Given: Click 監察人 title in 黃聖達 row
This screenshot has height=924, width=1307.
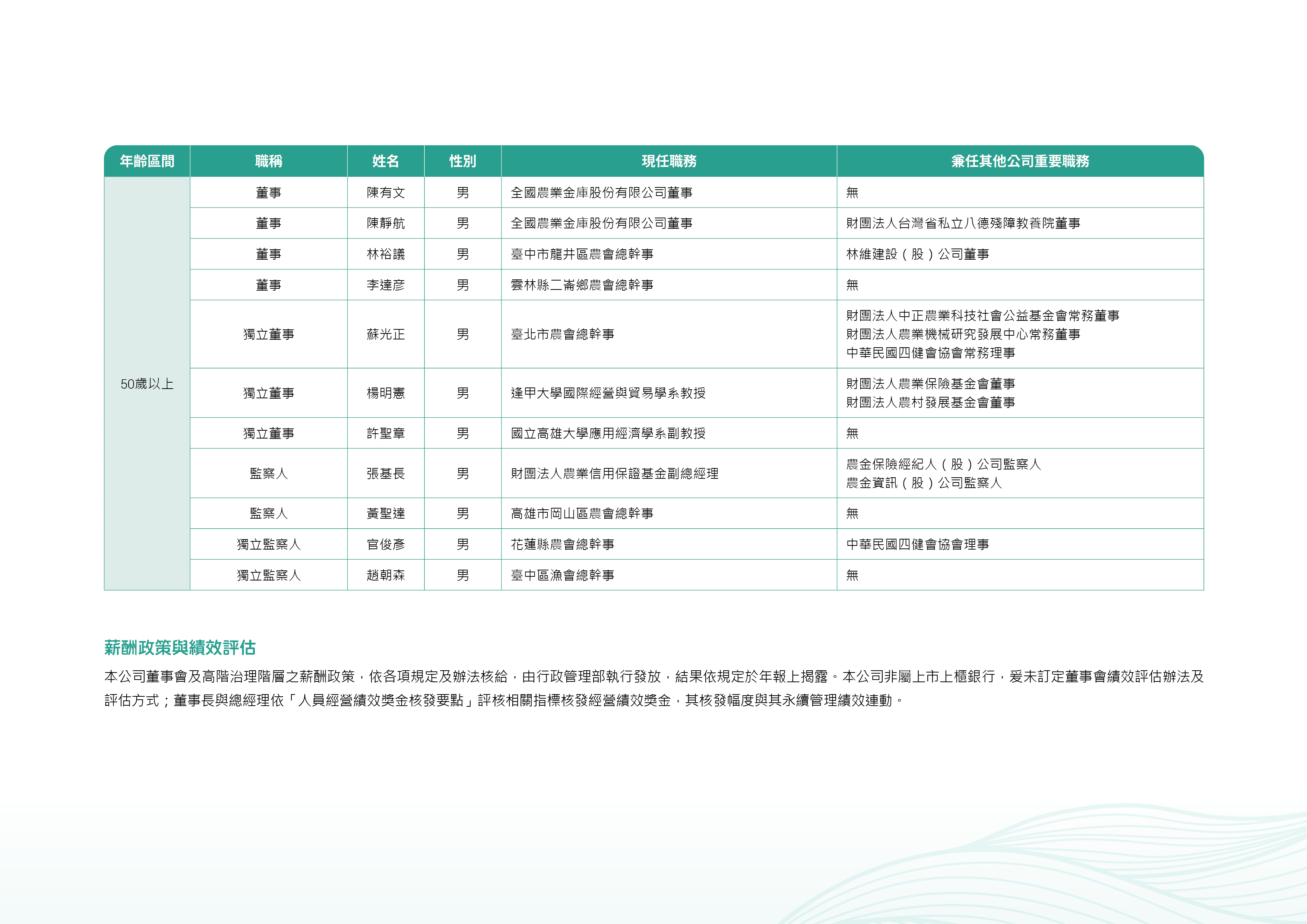Looking at the screenshot, I should 269,513.
